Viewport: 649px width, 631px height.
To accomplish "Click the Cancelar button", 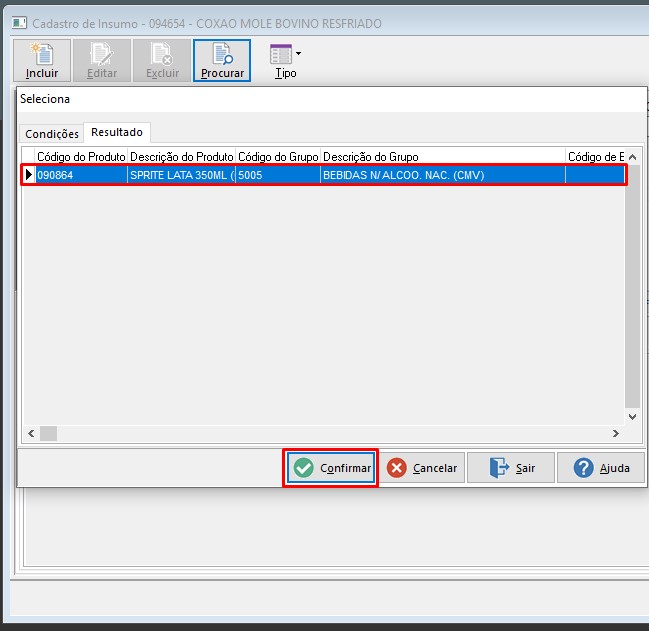I will point(422,468).
